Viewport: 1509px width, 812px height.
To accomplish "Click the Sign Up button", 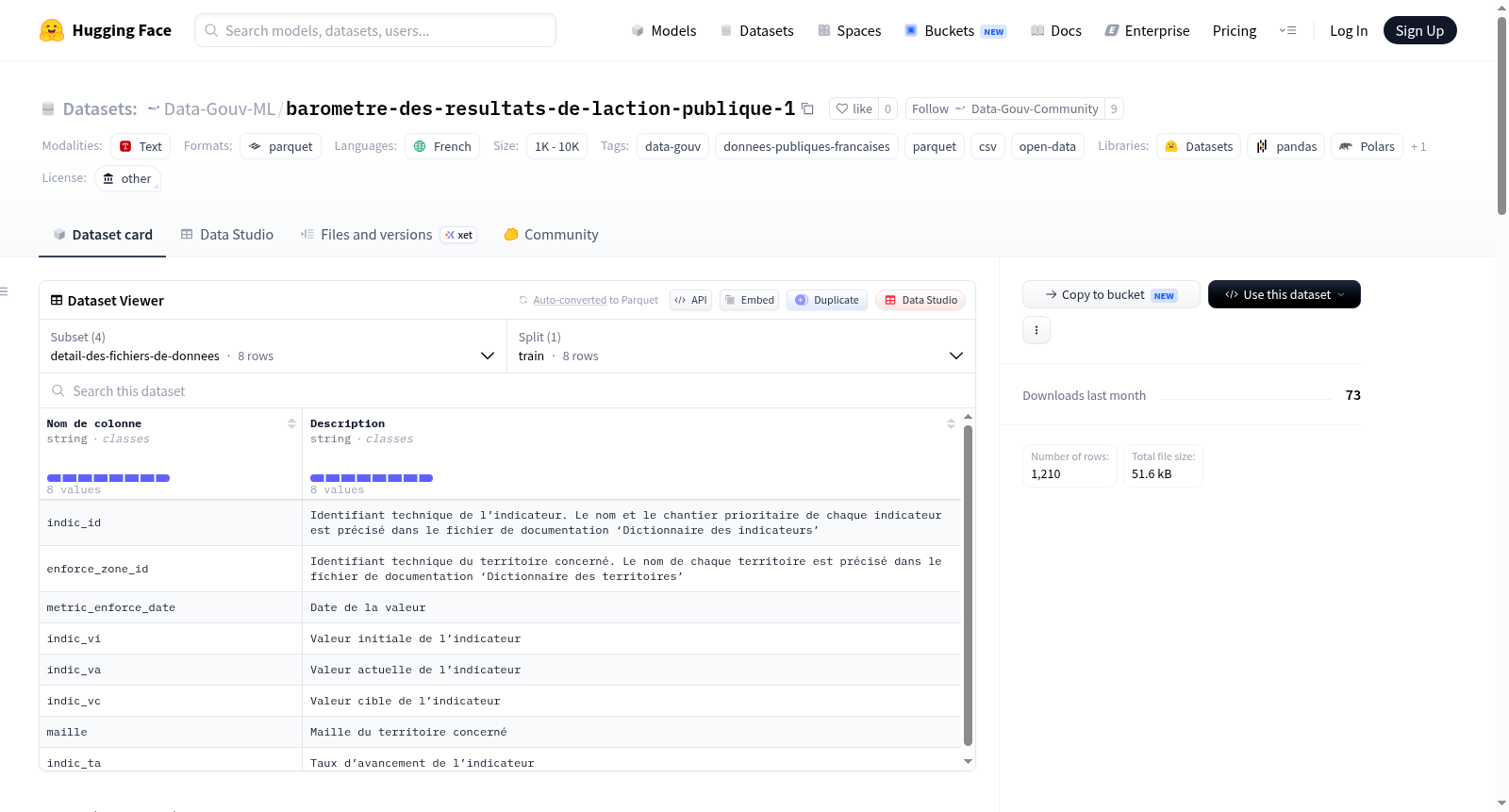I will [x=1419, y=30].
